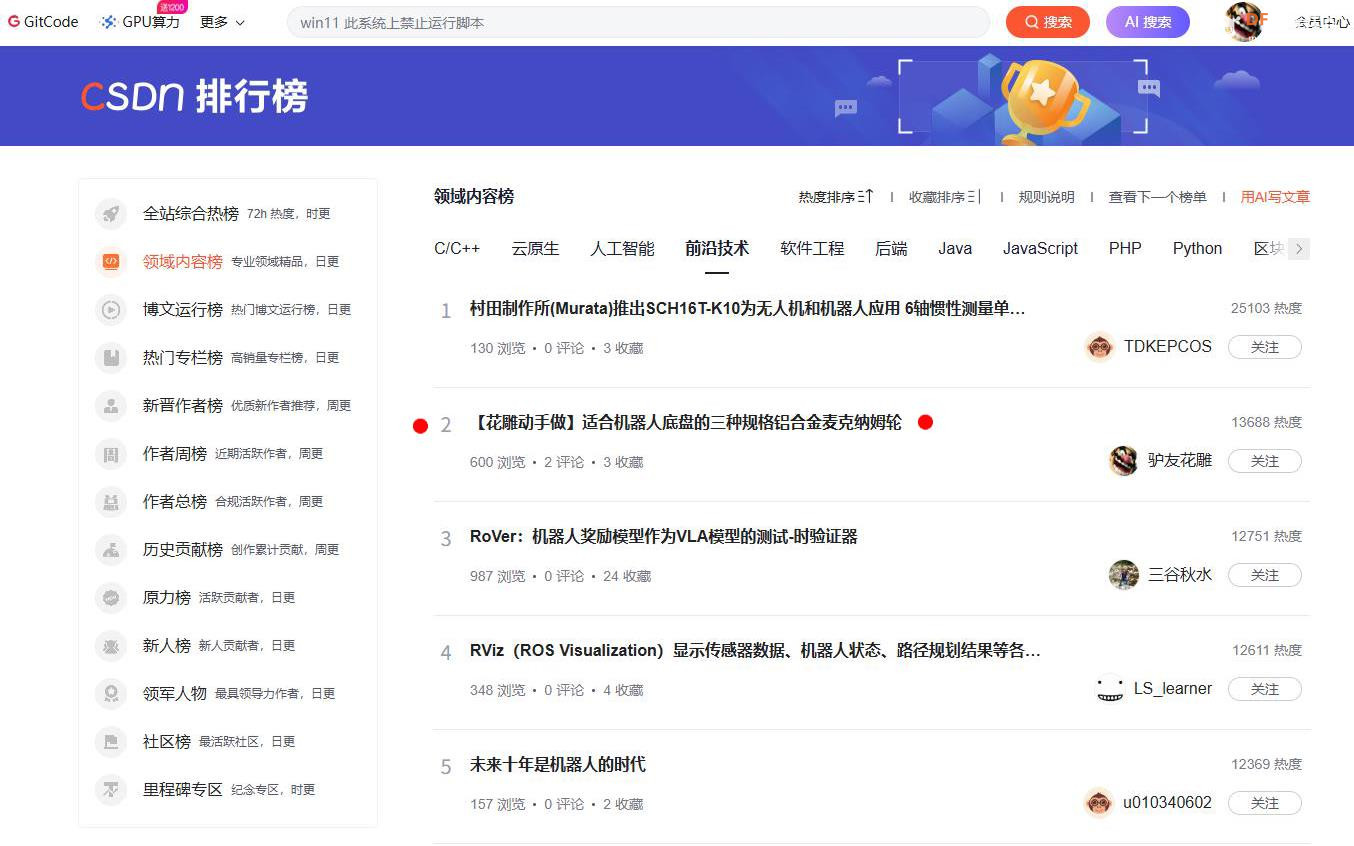Switch to the 人工智能 tab
The width and height of the screenshot is (1354, 846).
[621, 248]
